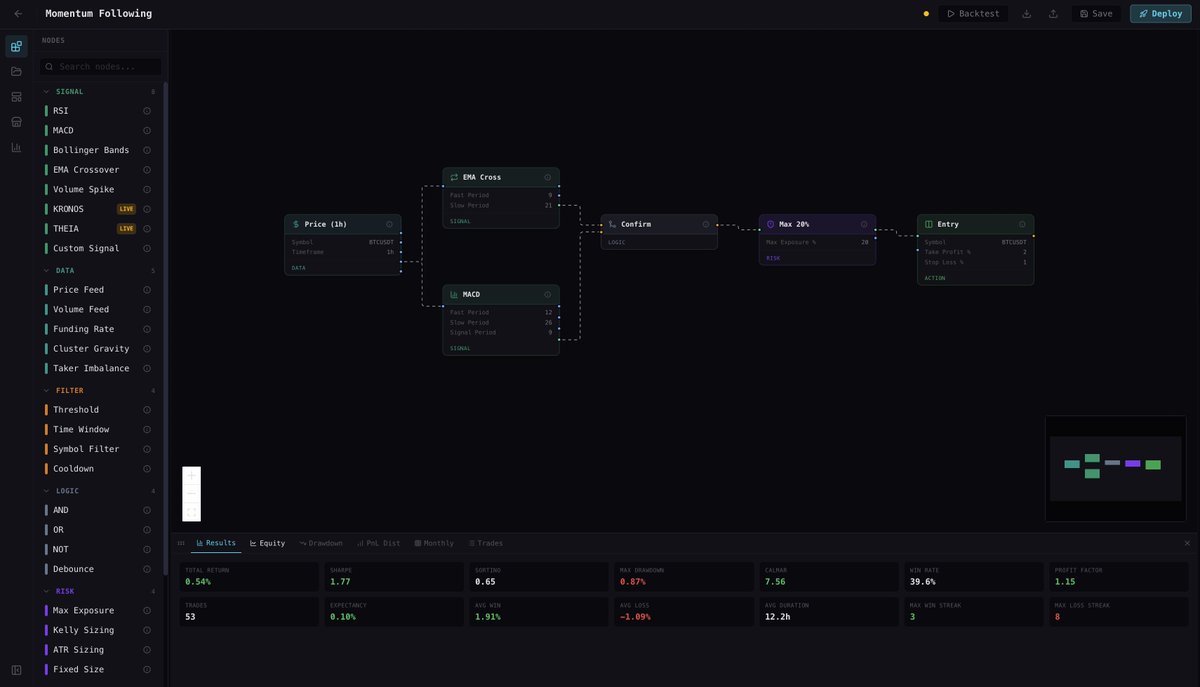Click the import icon in top toolbar

(x=1026, y=14)
